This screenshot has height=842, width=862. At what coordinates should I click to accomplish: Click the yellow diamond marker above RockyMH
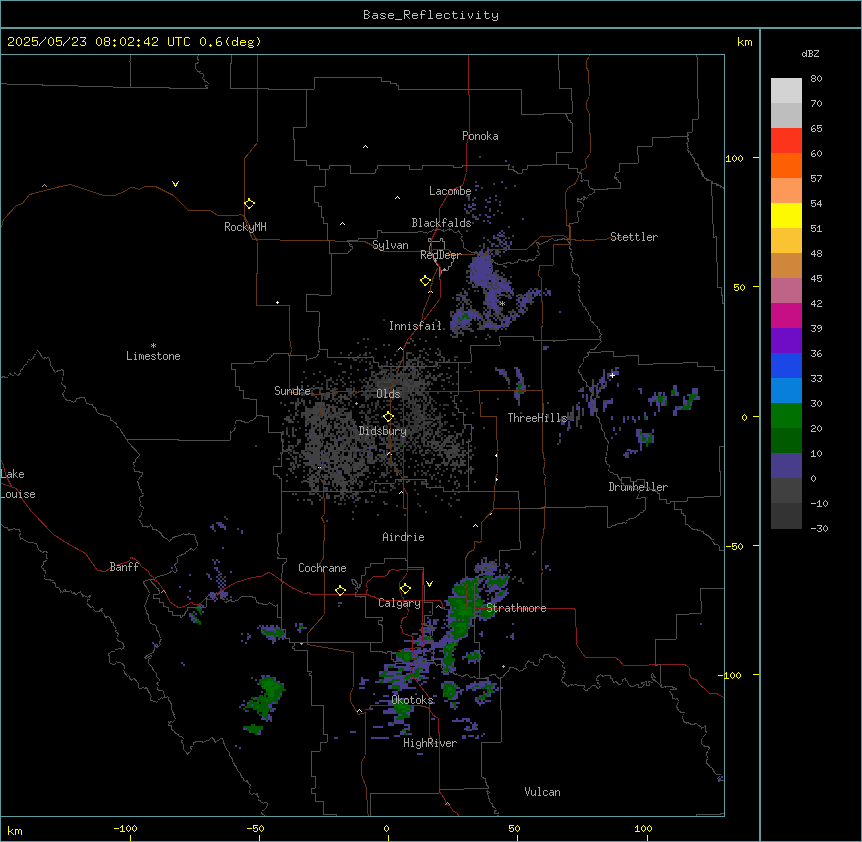(249, 203)
